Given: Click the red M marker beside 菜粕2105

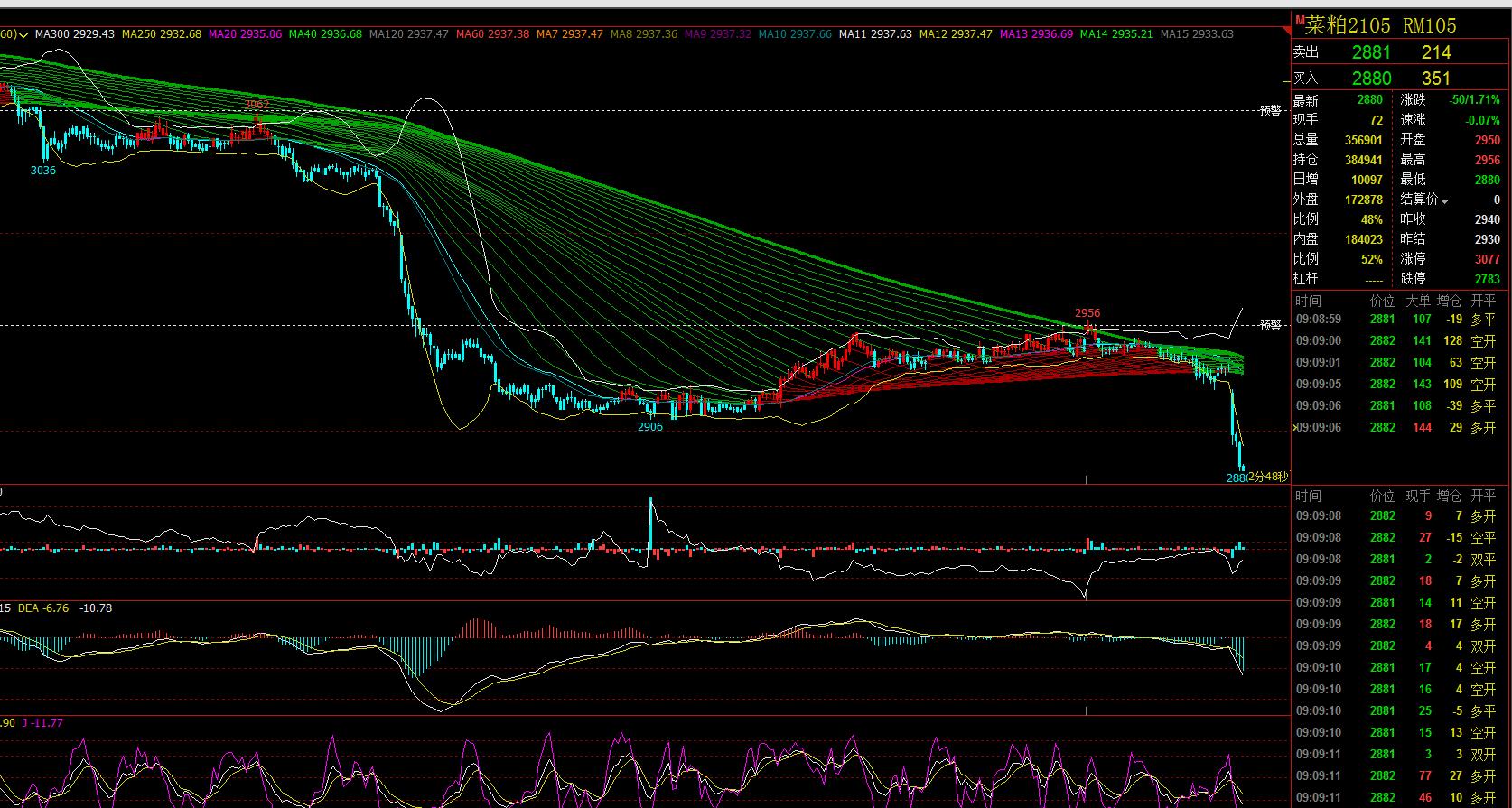Looking at the screenshot, I should point(1299,20).
